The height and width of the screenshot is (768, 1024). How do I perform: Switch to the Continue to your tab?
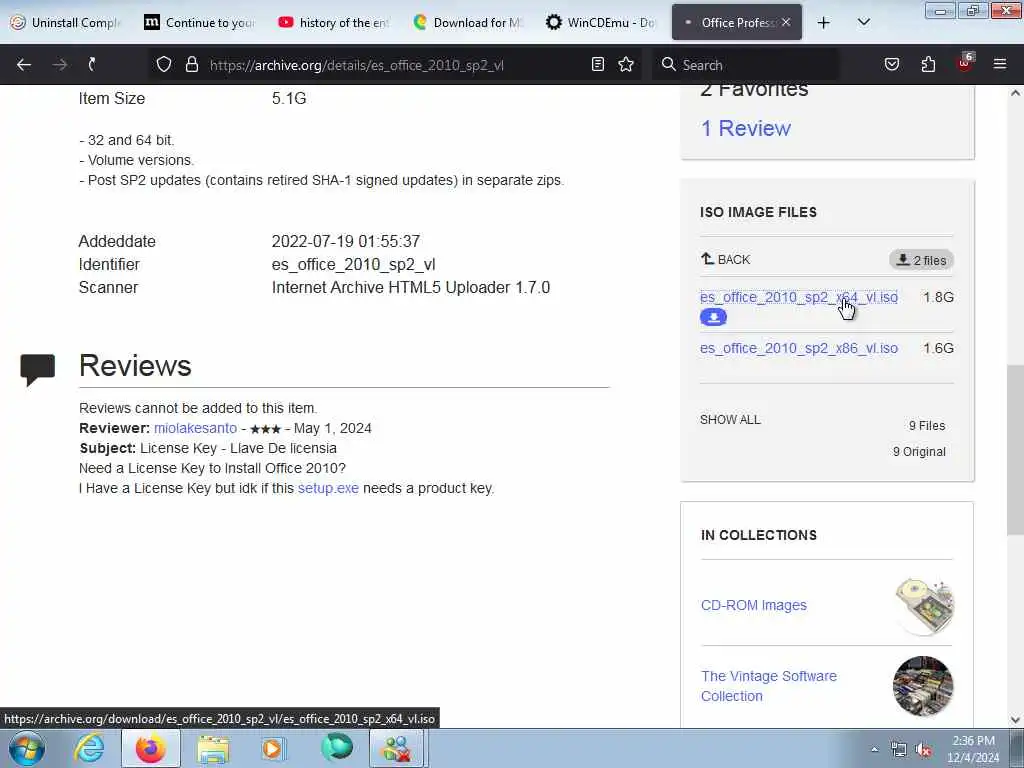[200, 23]
